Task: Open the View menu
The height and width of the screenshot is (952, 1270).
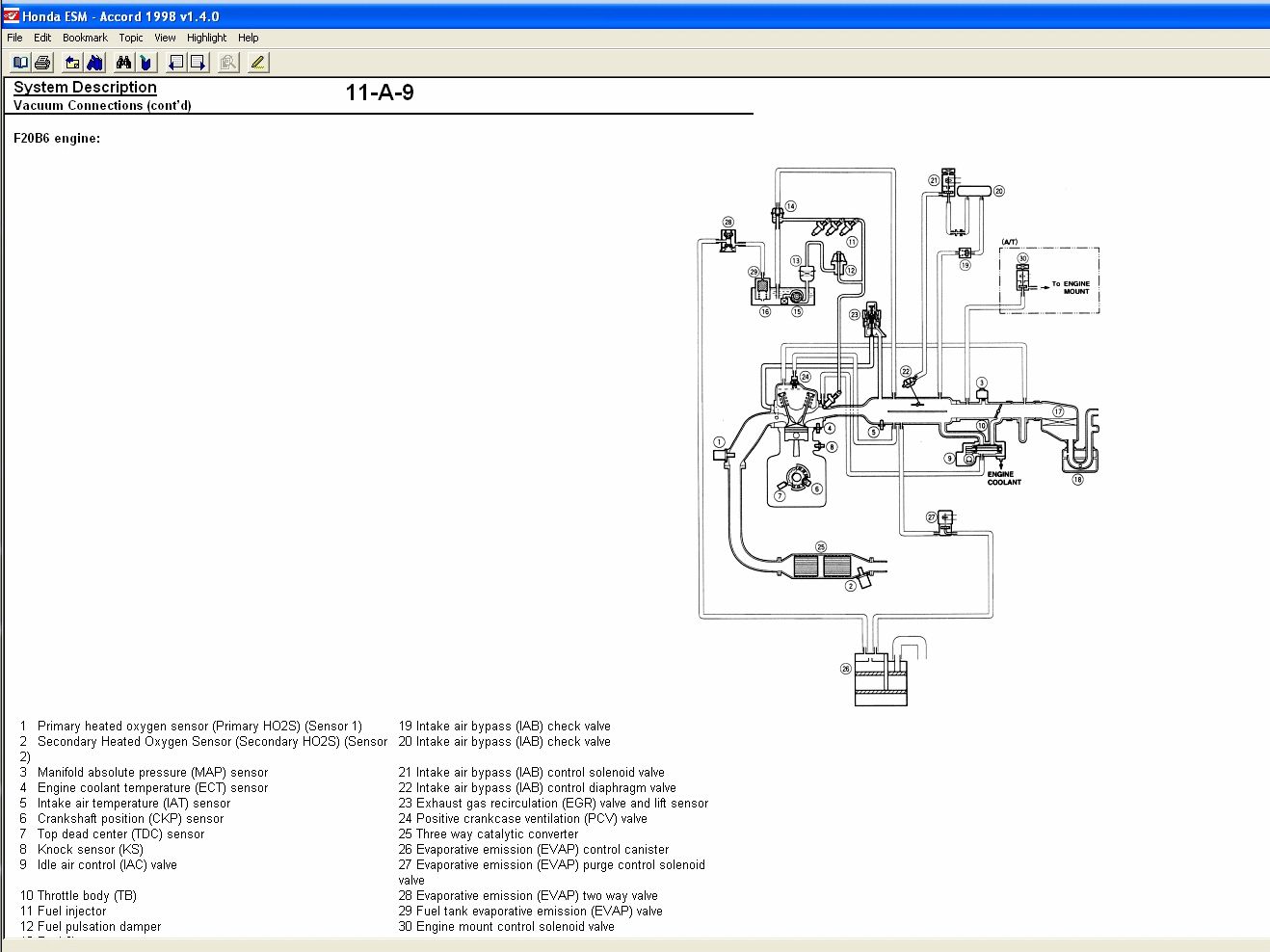Action: (165, 38)
